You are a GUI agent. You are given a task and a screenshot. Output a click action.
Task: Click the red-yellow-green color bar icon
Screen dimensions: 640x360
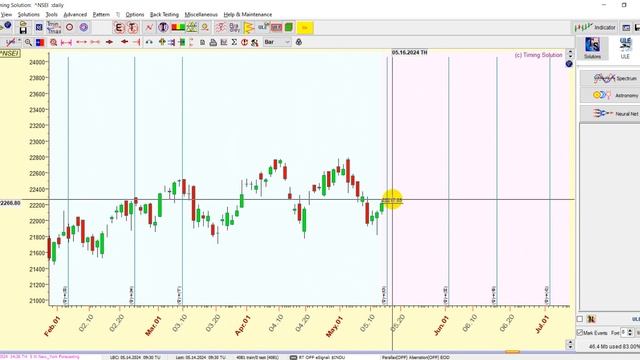pos(178,28)
